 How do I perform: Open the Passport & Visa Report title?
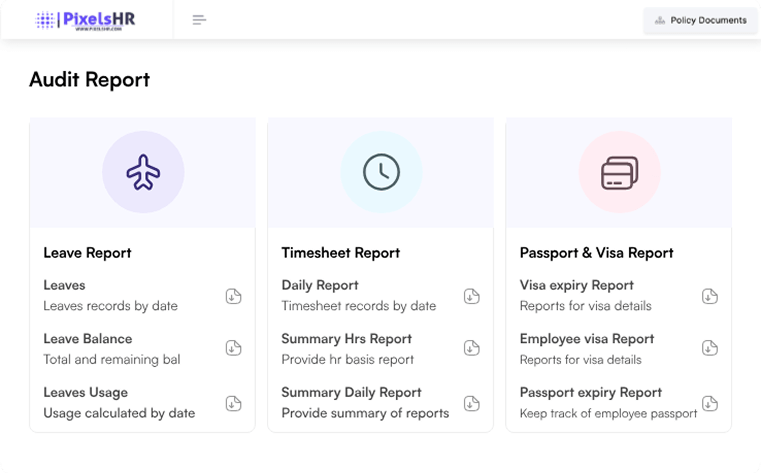click(597, 253)
